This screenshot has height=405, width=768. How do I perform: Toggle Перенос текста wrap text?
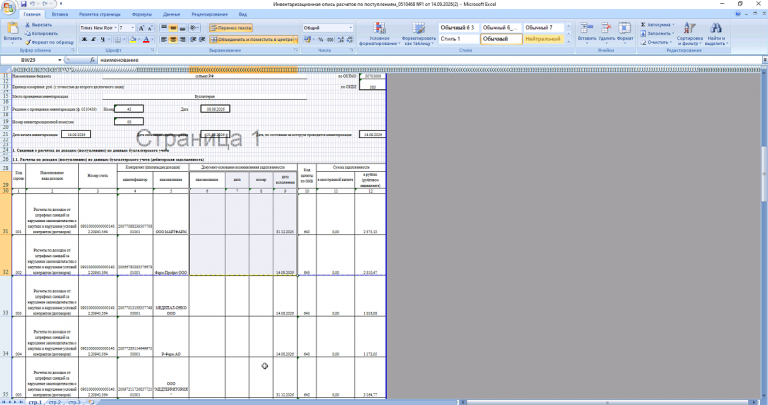point(231,28)
